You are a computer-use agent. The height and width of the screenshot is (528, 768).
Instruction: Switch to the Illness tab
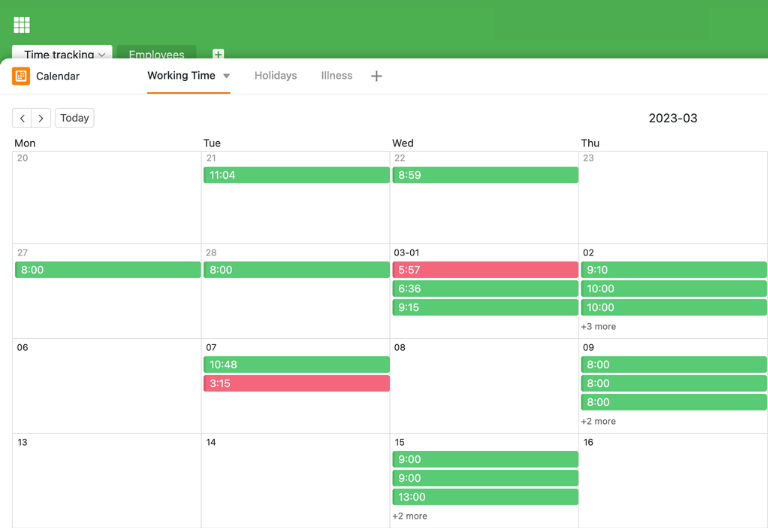pyautogui.click(x=336, y=76)
